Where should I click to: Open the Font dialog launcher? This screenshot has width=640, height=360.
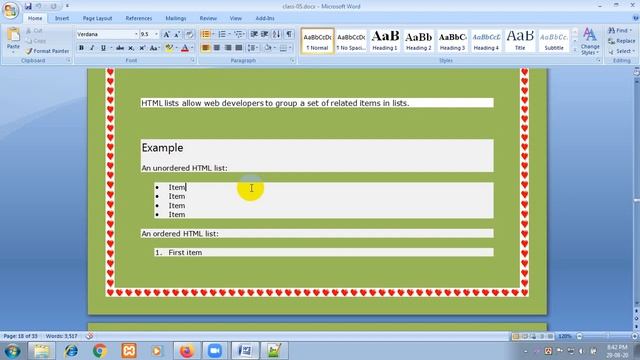click(192, 60)
